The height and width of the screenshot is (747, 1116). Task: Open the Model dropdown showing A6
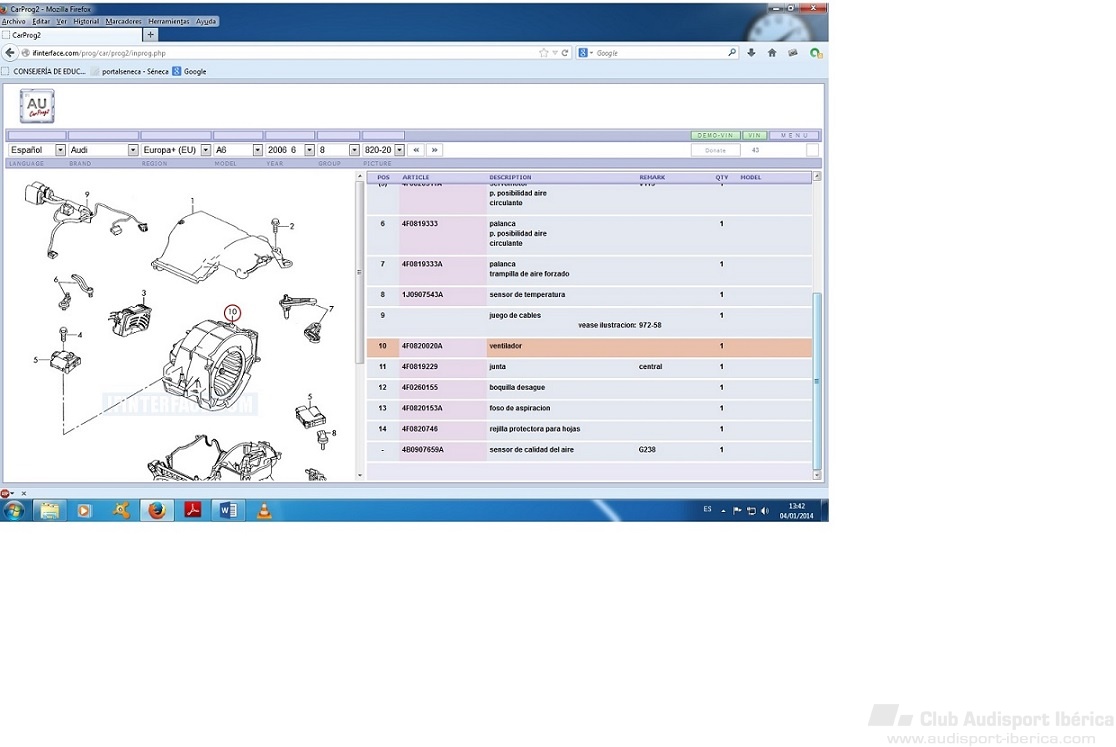(x=238, y=150)
